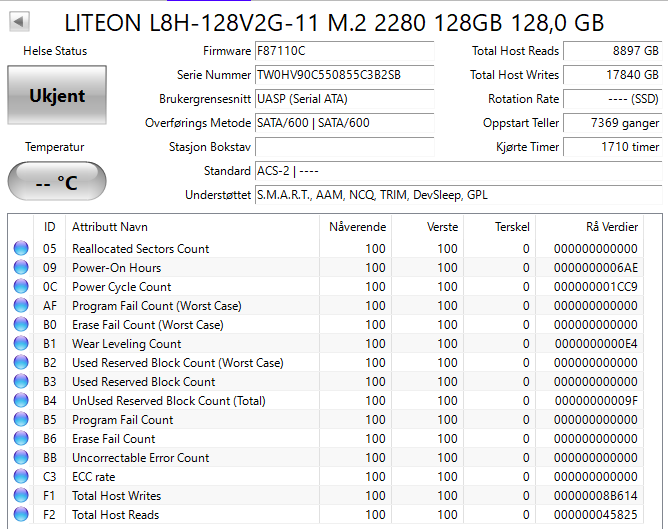Click status orb for Total Host Reads row
Viewport: 668px width, 529px height.
click(21, 514)
